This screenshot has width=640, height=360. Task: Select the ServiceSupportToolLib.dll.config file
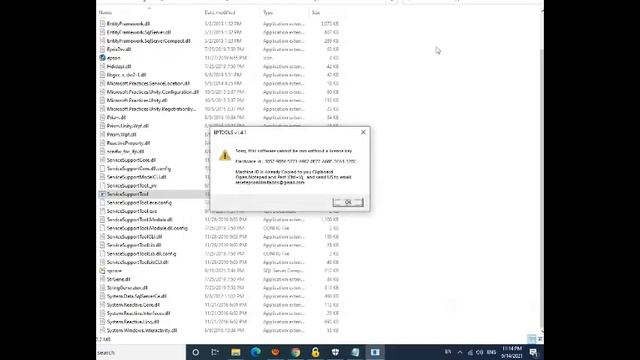141,253
